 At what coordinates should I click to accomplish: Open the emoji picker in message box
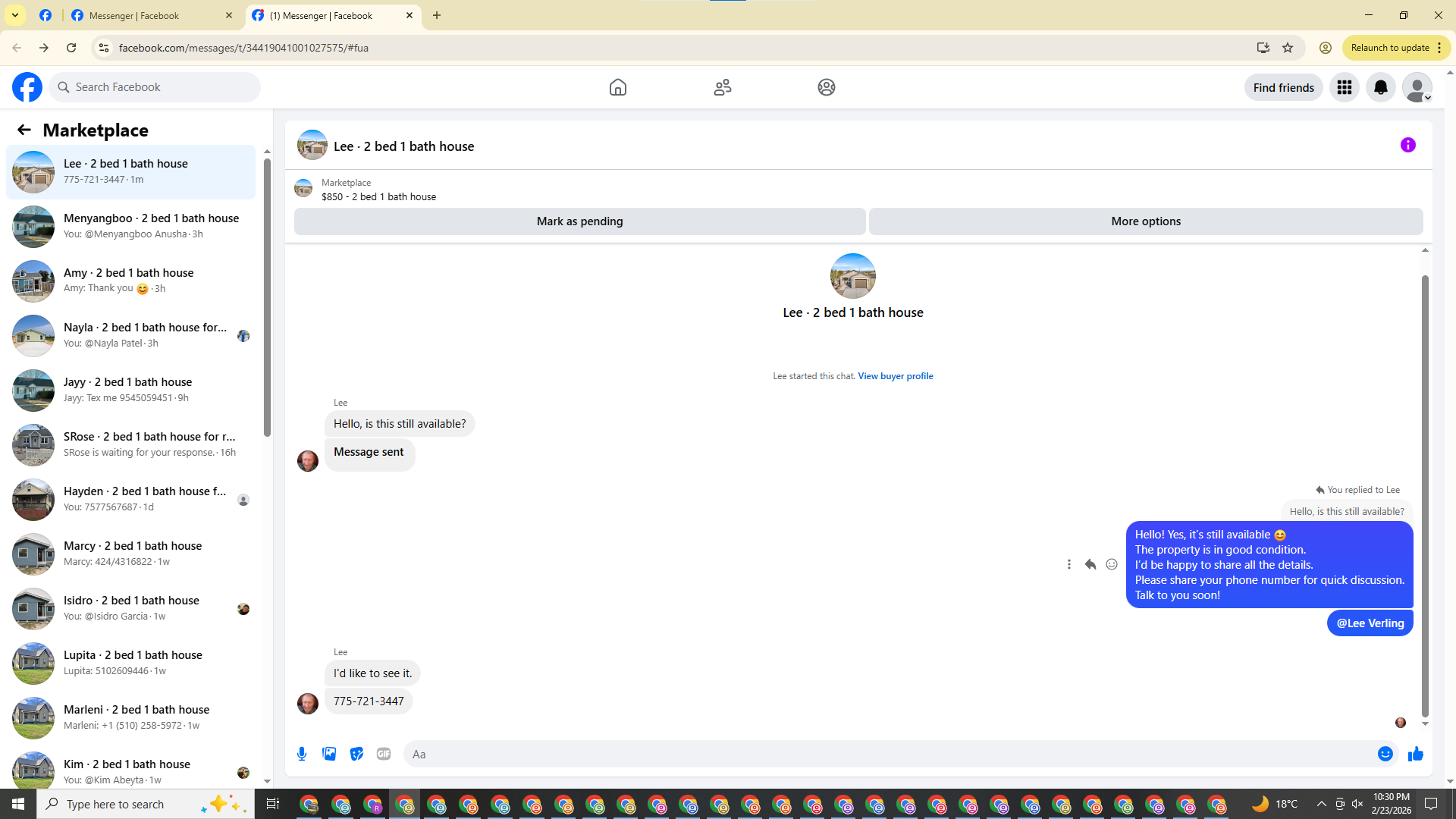[1385, 754]
